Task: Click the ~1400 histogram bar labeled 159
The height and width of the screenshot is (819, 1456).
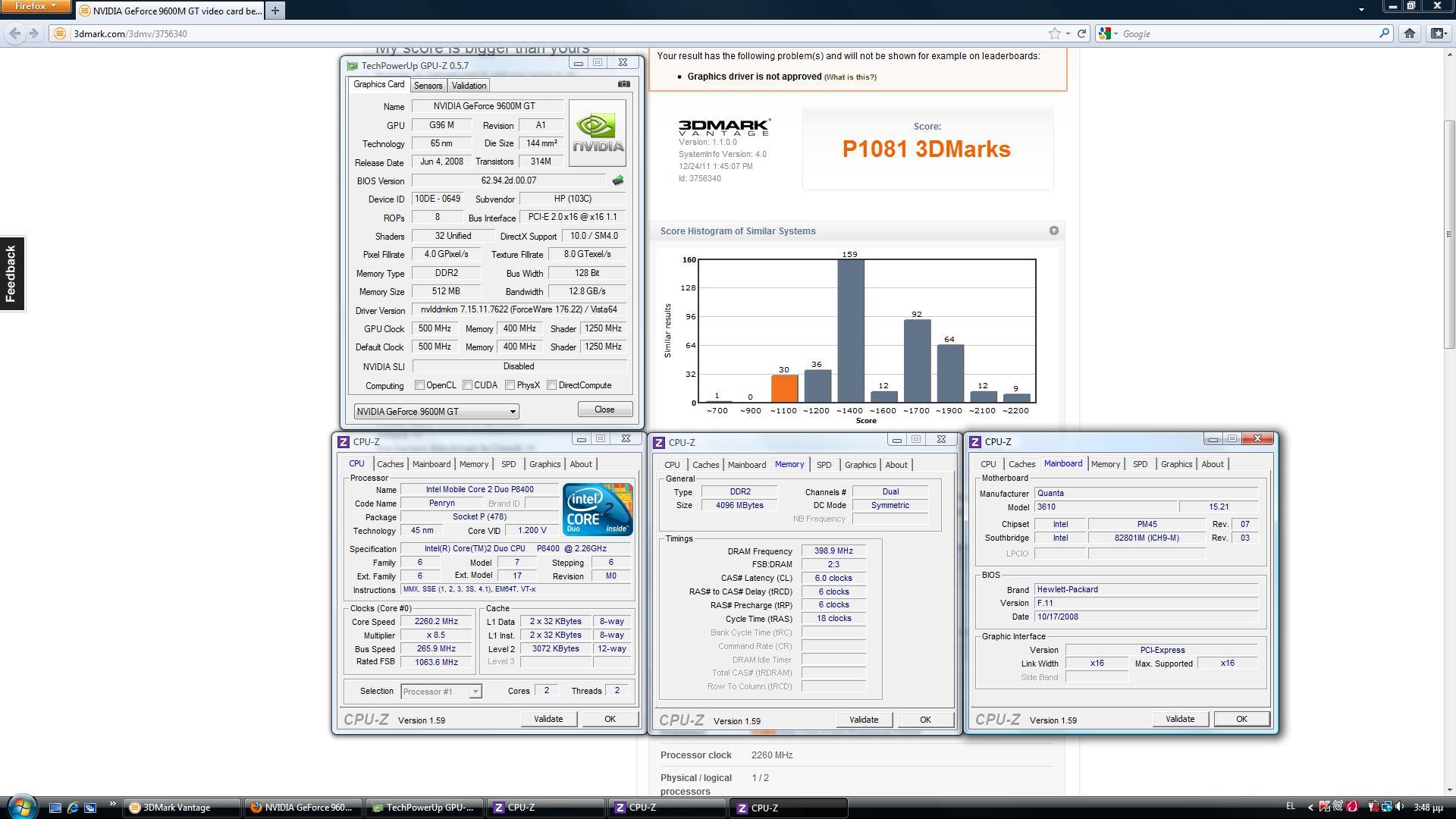Action: click(x=850, y=331)
